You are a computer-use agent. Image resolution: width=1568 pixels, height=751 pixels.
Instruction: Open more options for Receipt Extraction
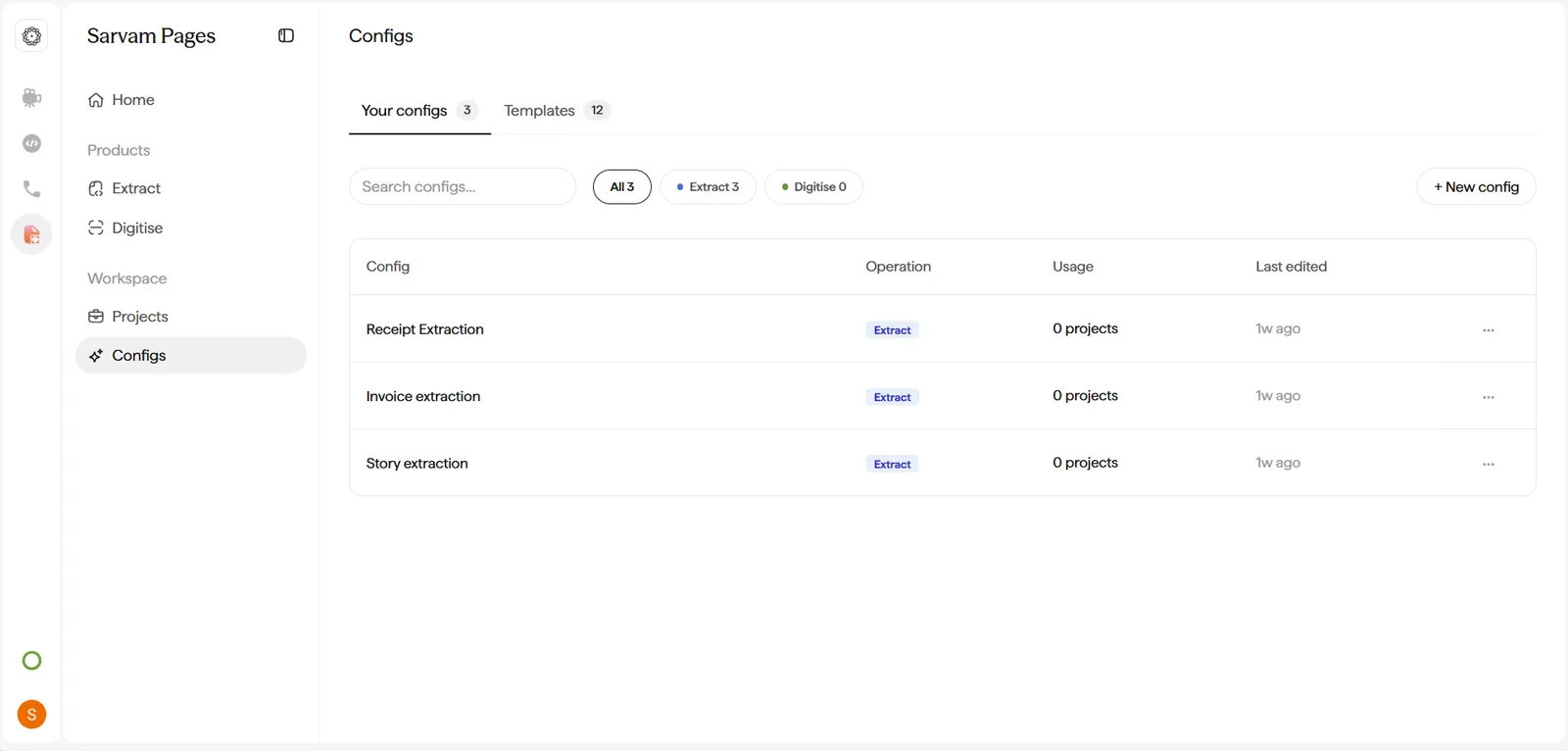[1489, 330]
